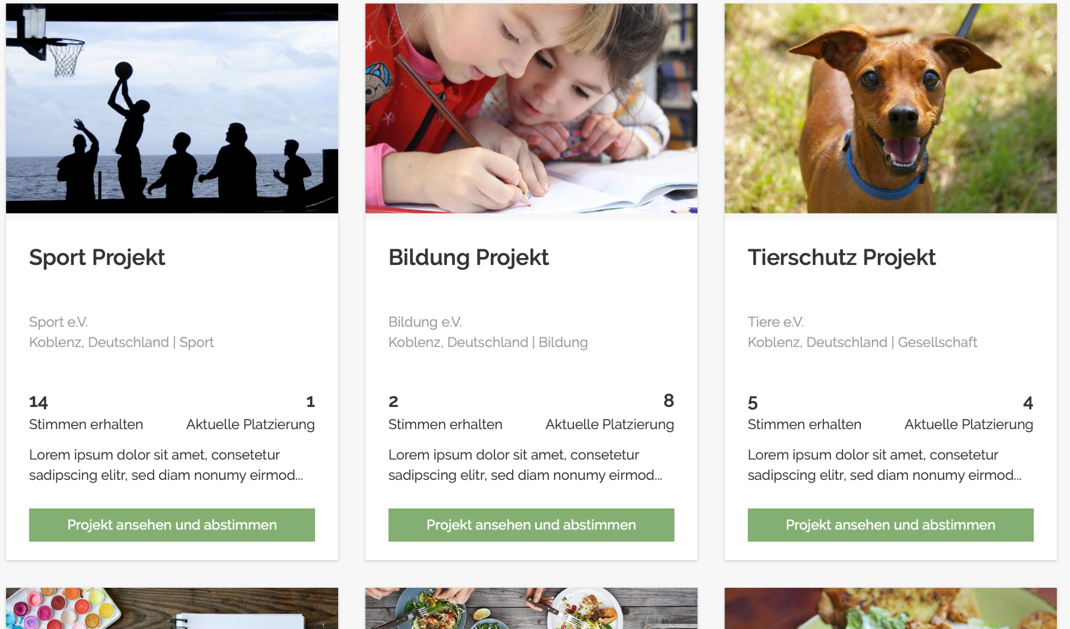
Task: Select the Sport Projekt 14 votes count
Action: 38,402
